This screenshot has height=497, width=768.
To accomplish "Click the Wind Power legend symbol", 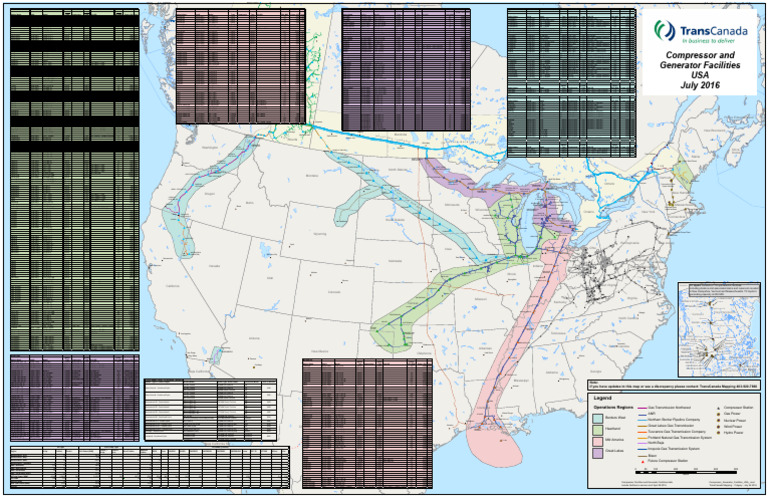I will (x=719, y=426).
